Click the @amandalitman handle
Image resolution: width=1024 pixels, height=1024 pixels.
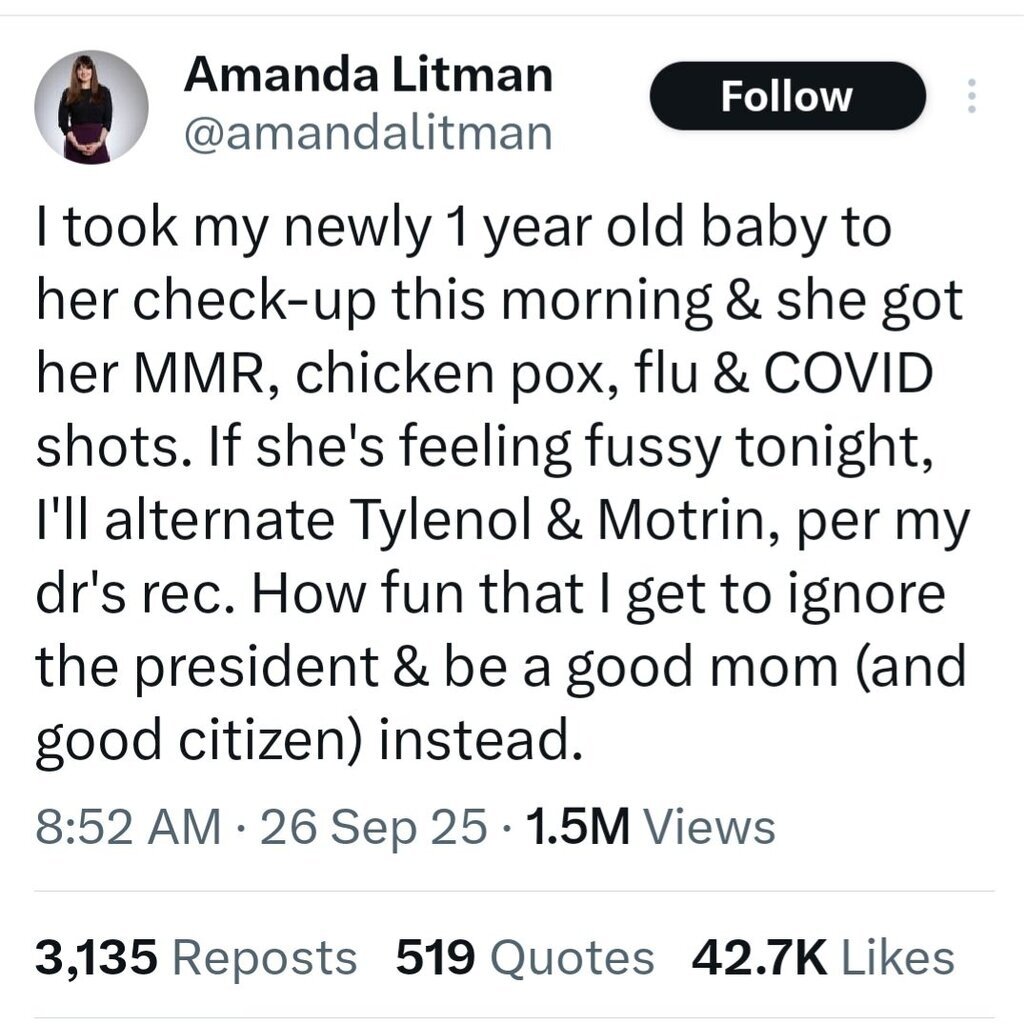pyautogui.click(x=367, y=132)
